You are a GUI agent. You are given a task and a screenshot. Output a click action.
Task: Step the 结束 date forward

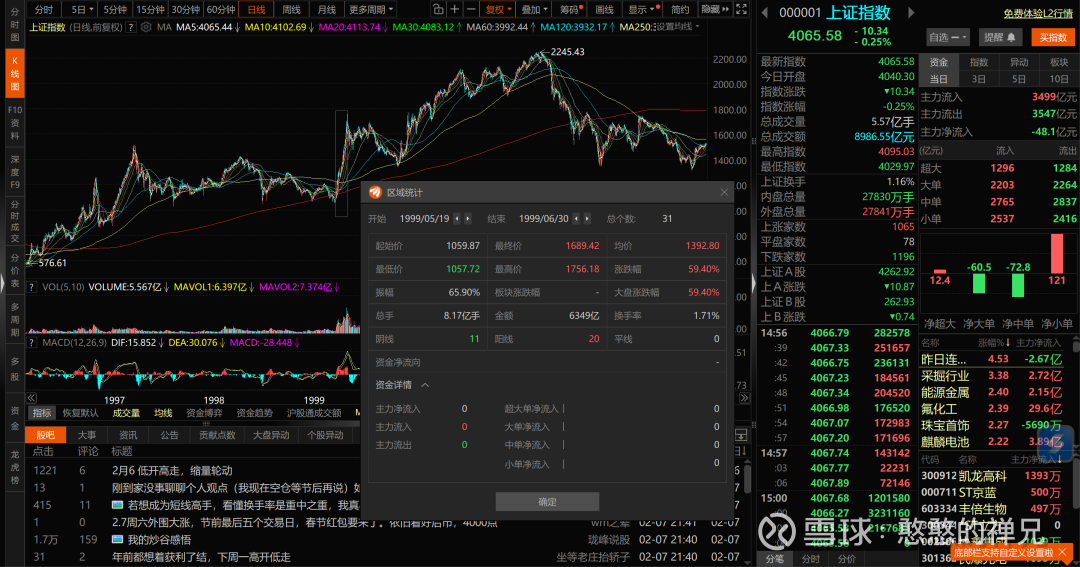point(587,218)
